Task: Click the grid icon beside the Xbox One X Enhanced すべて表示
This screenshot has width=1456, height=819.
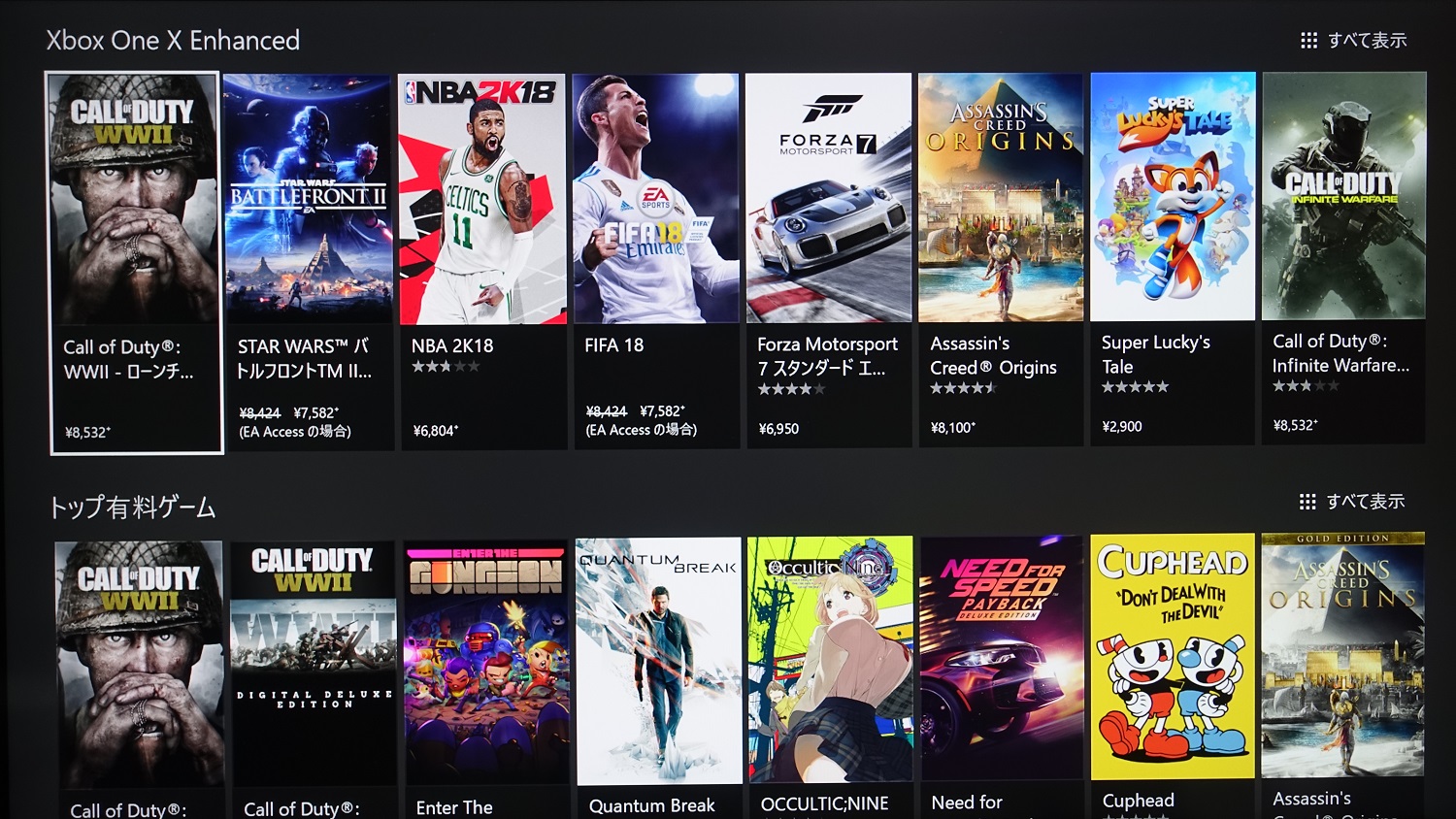Action: click(1308, 41)
